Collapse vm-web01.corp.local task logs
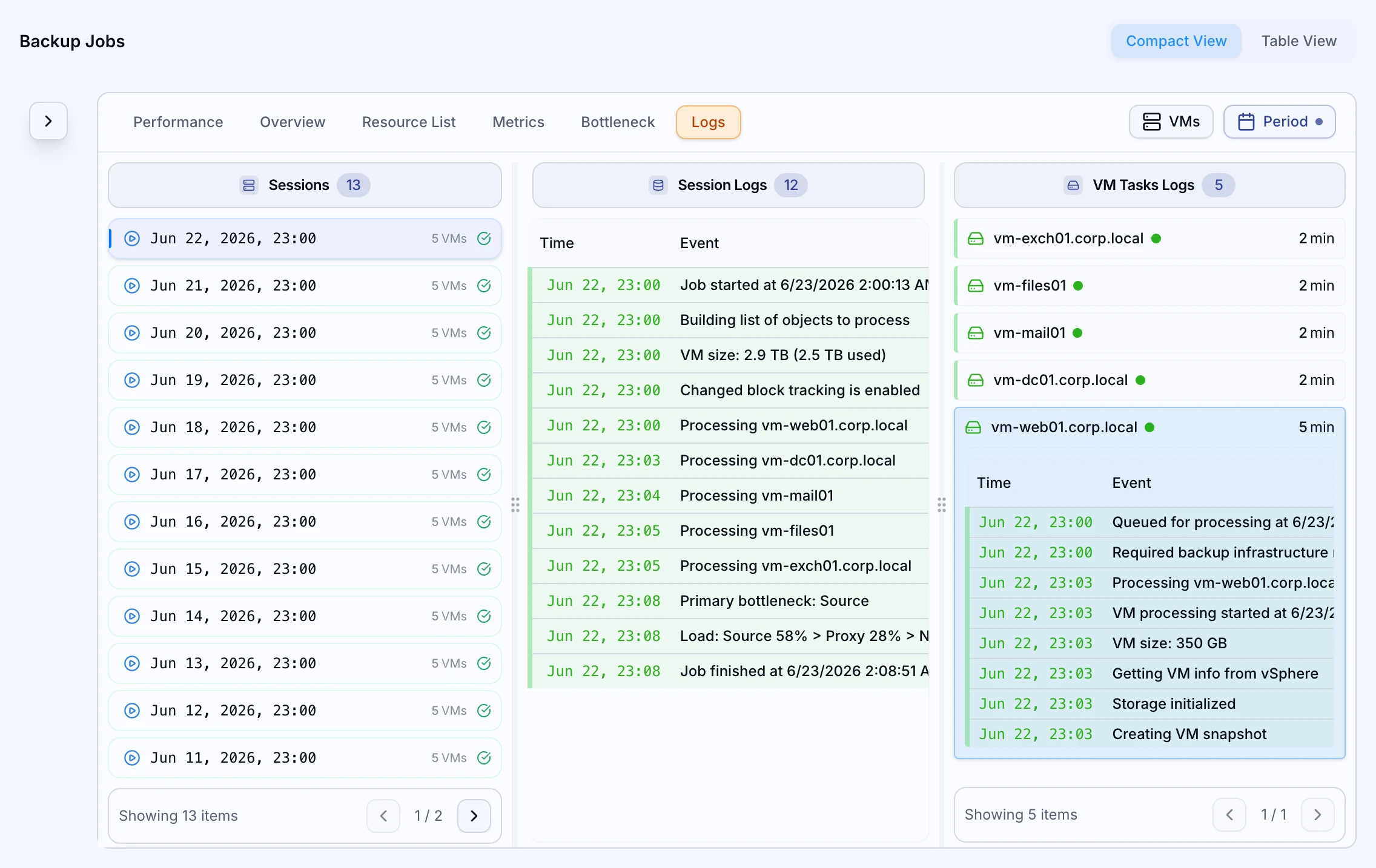Screen dimensions: 1376x868 1149,427
